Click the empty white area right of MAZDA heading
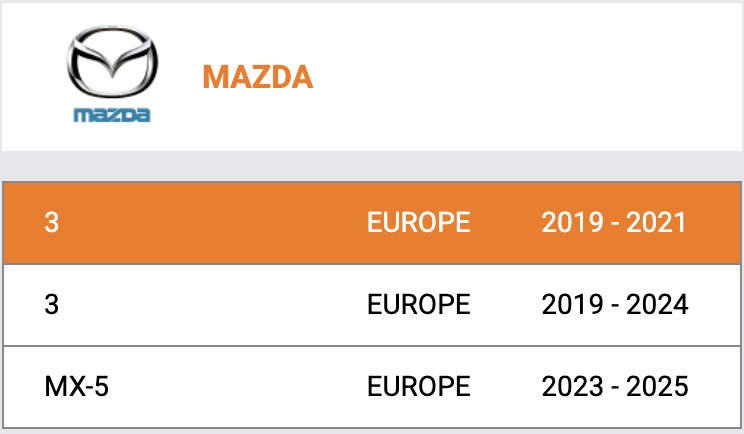744x434 pixels. coord(530,77)
